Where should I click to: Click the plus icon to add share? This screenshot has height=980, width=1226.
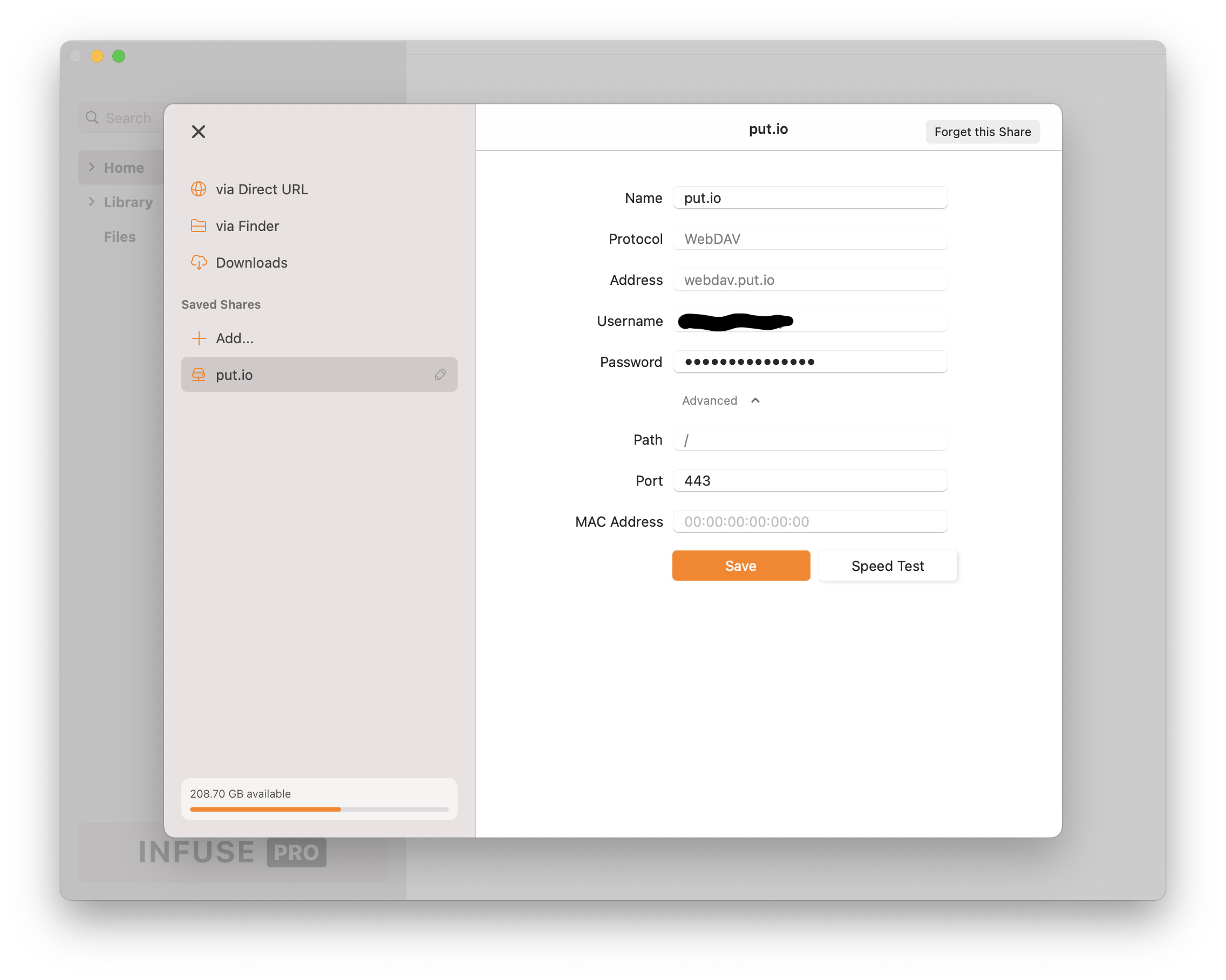(199, 338)
